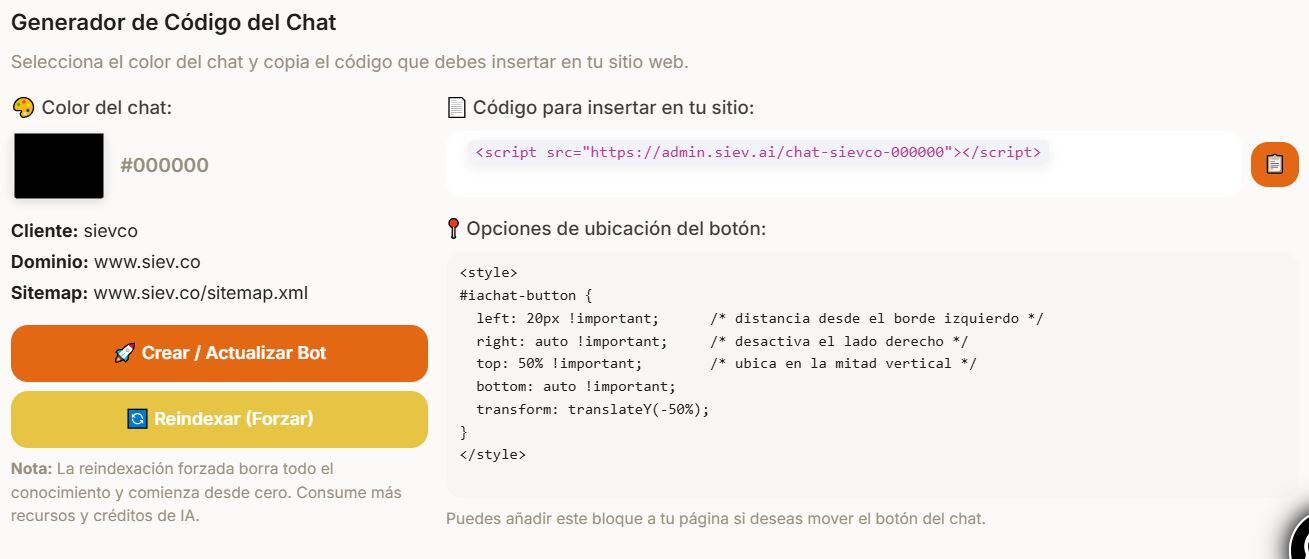The image size is (1309, 559).
Task: Click the www.siev.co/sitemap.xml sitemap address
Action: [x=200, y=293]
